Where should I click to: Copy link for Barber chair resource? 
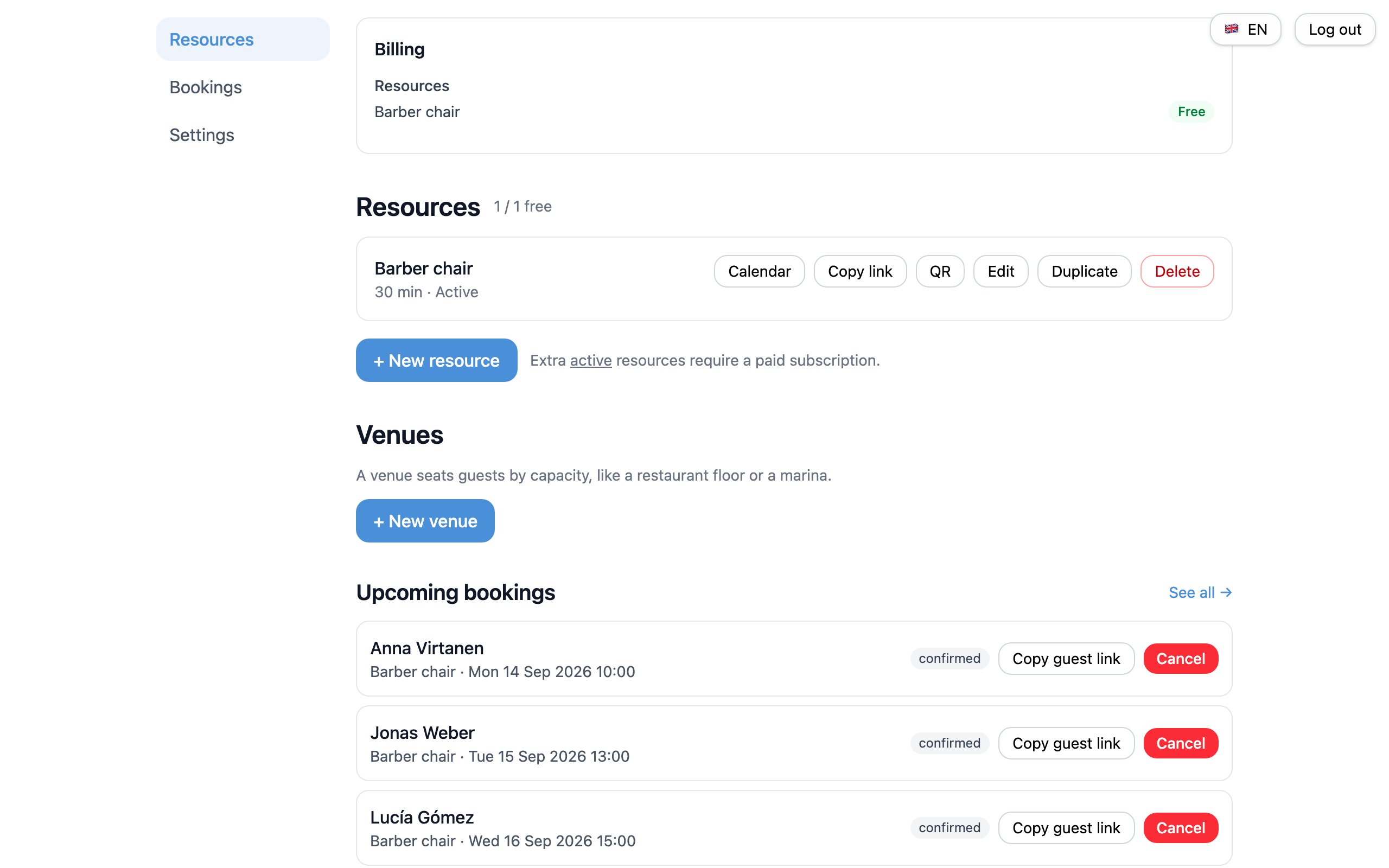(860, 271)
